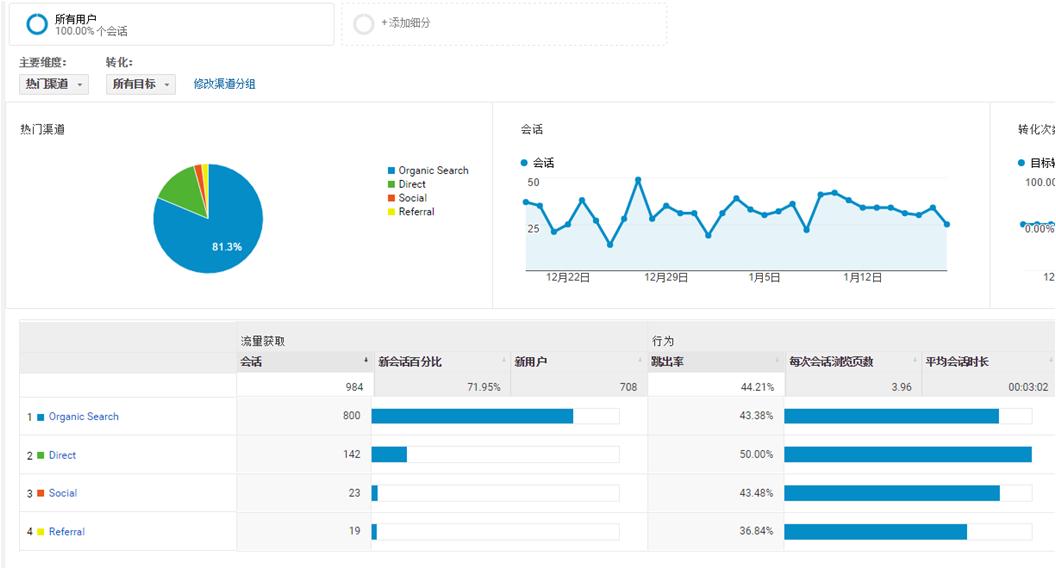This screenshot has width=1056, height=569.
Task: Click the 所有用户 segment circle icon
Action: [37, 24]
